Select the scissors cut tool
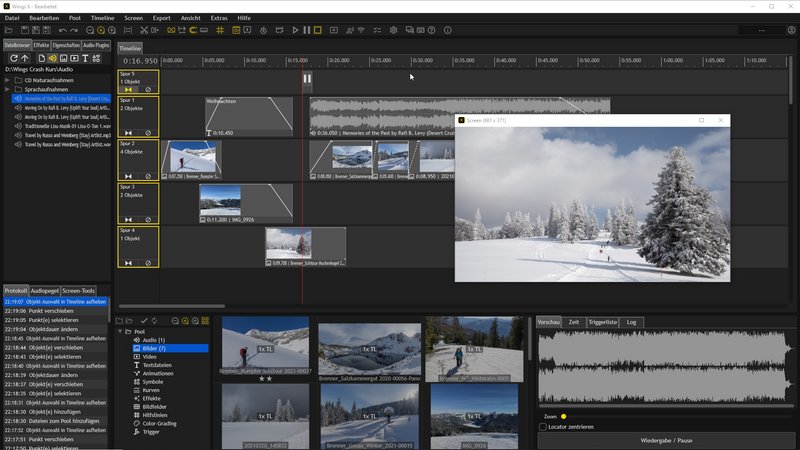800x450 pixels. 144,31
